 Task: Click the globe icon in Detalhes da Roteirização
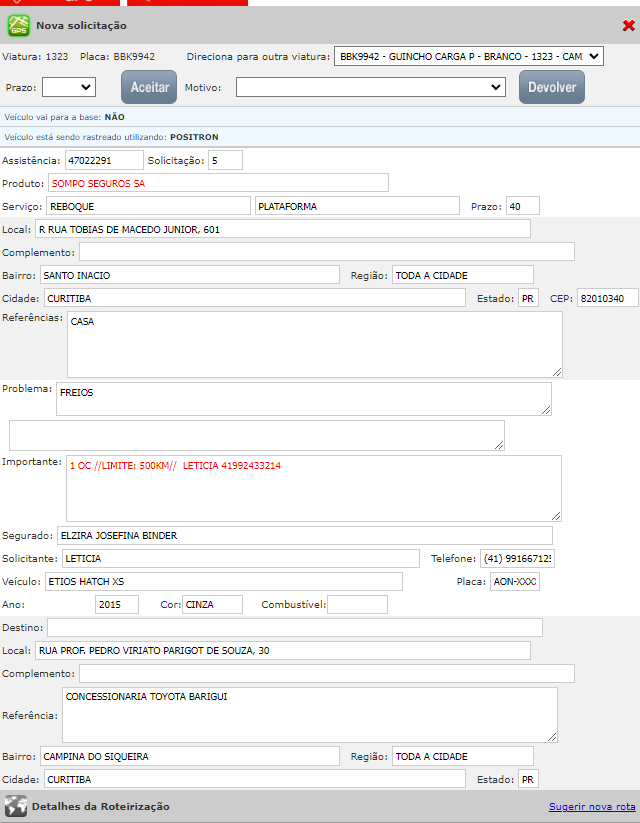pos(15,806)
